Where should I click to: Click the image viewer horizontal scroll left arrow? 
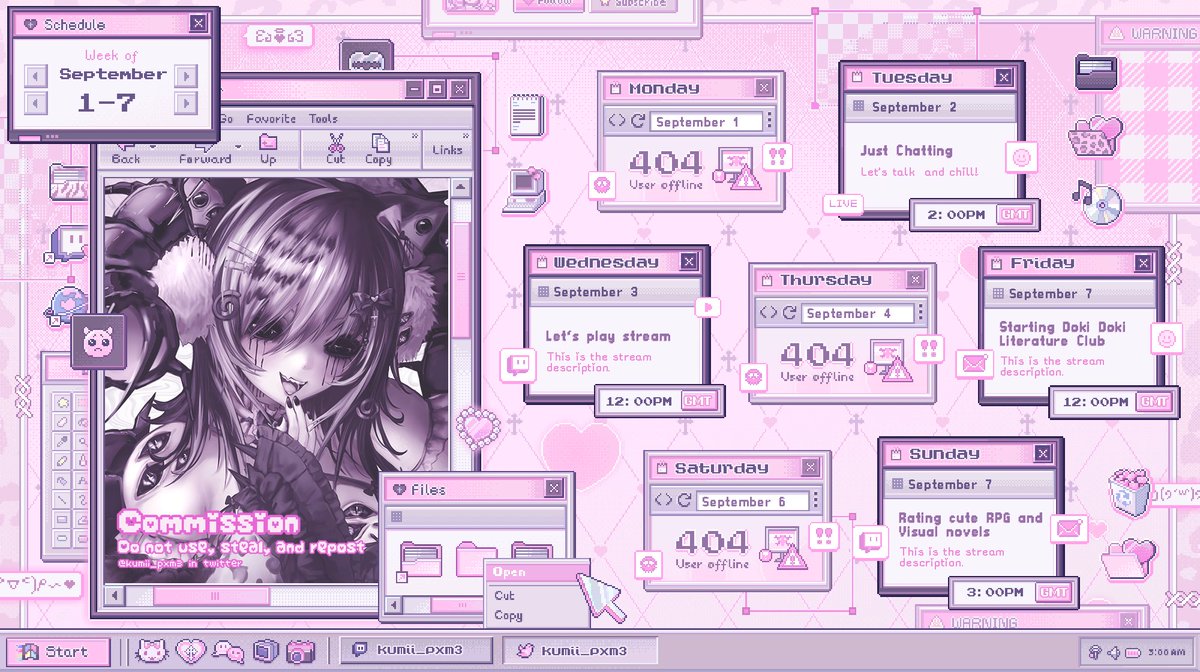point(115,596)
